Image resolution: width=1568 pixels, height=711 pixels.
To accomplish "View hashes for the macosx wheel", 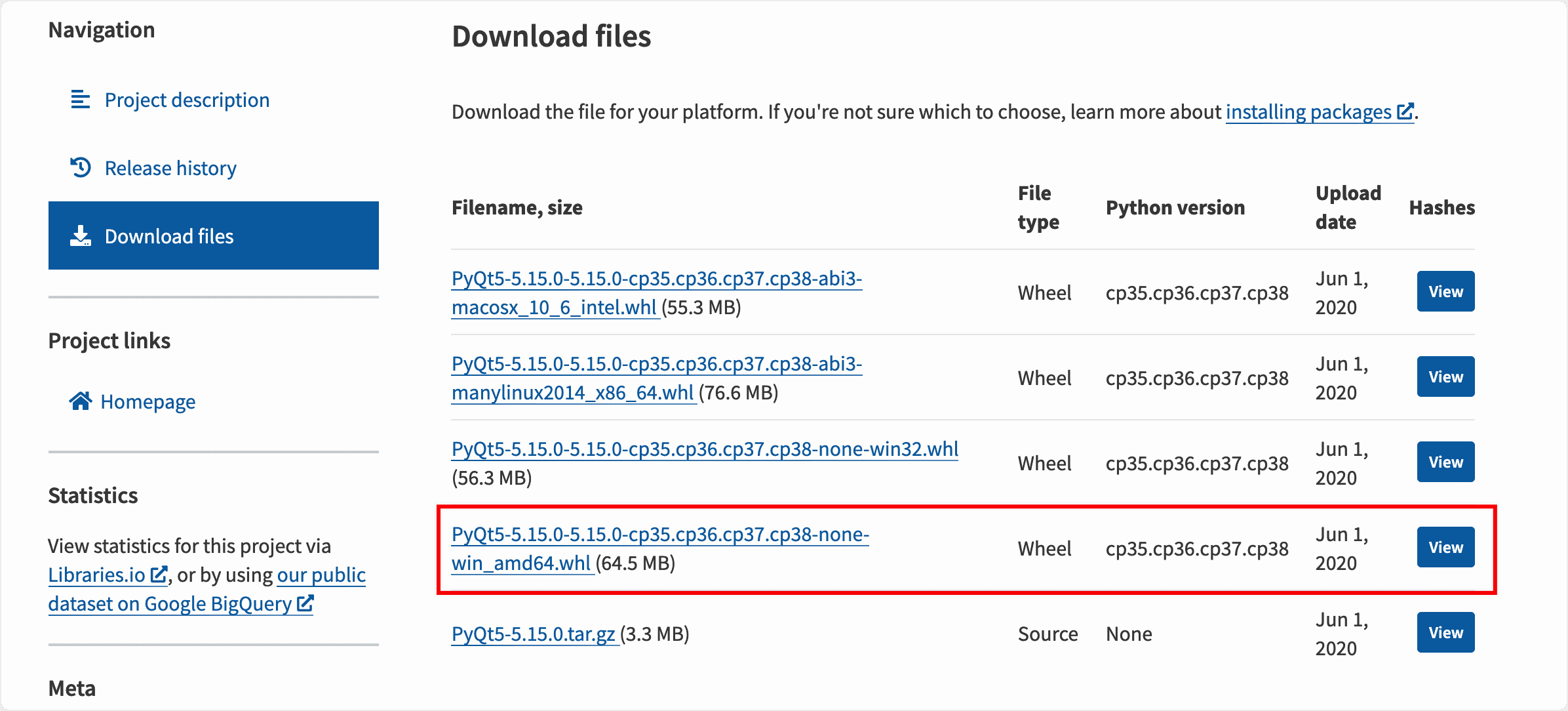I will point(1445,291).
